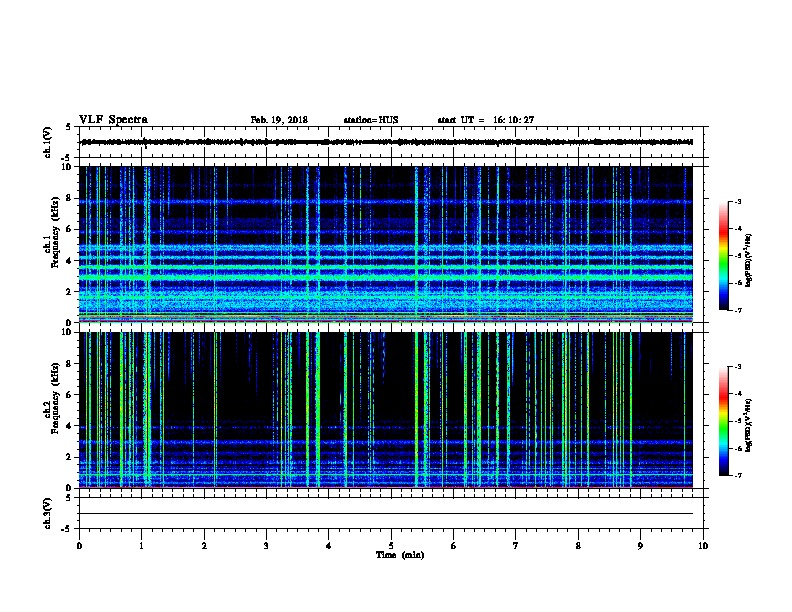Click the log(PSD) label beside ch.2 color bar
This screenshot has width=792, height=612.
pyautogui.click(x=749, y=426)
